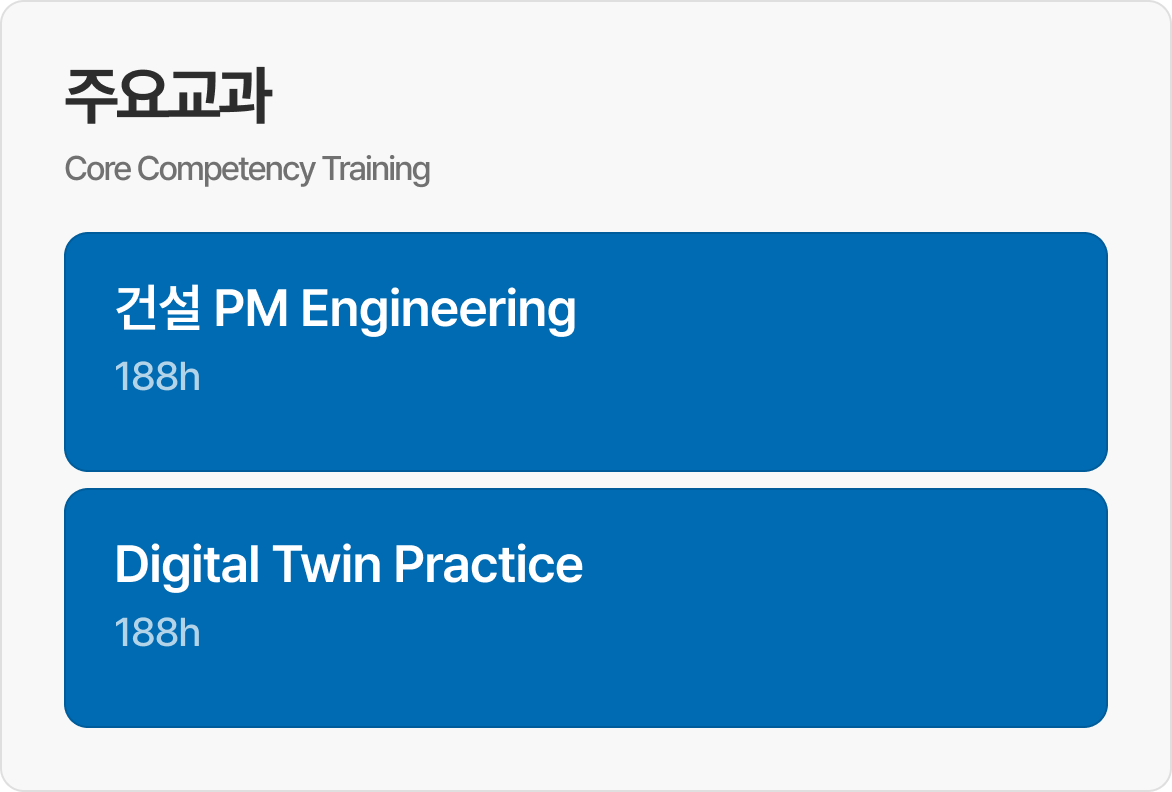Screen dimensions: 1172x792
Task: Click the Digital Twin Practice title text
Action: pyautogui.click(x=348, y=564)
